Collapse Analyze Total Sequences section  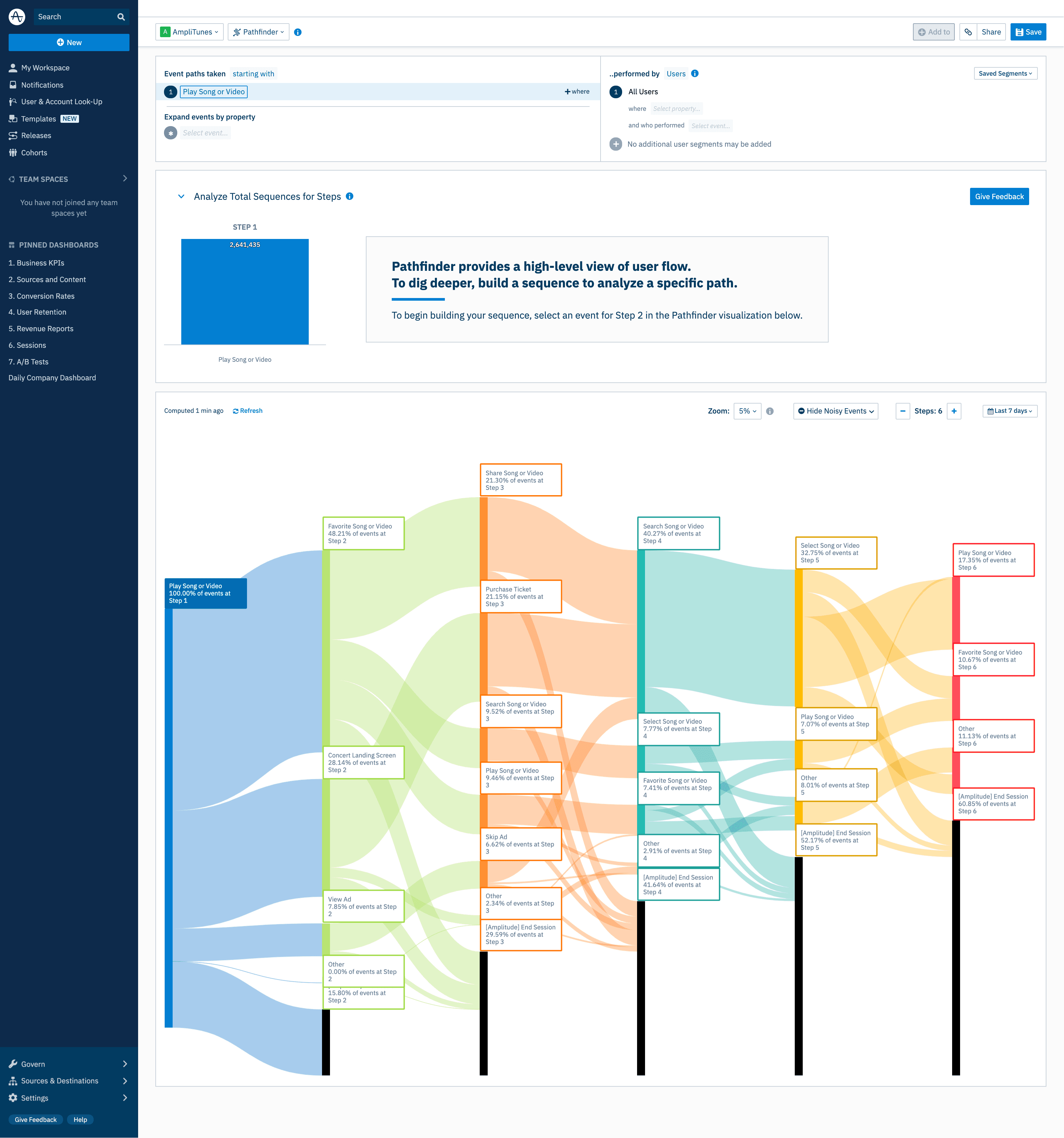pyautogui.click(x=181, y=196)
